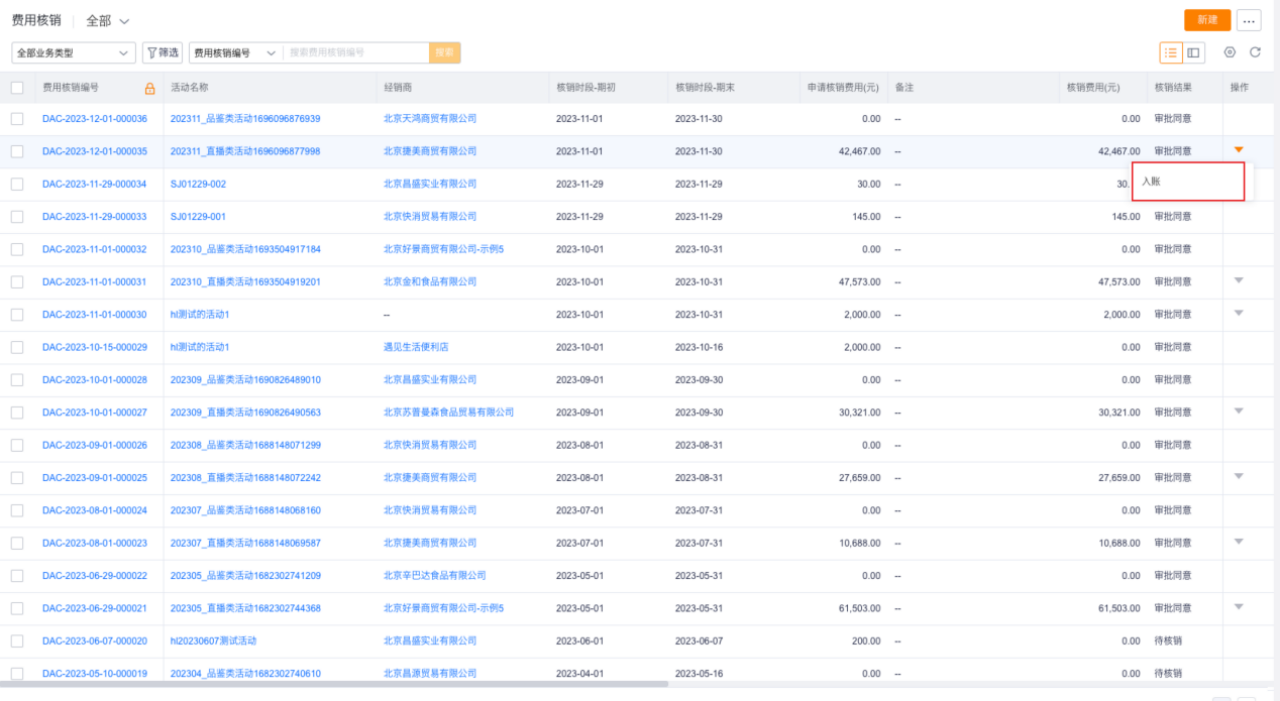This screenshot has width=1280, height=701.
Task: Open activity SJ01229-002
Action: click(198, 184)
